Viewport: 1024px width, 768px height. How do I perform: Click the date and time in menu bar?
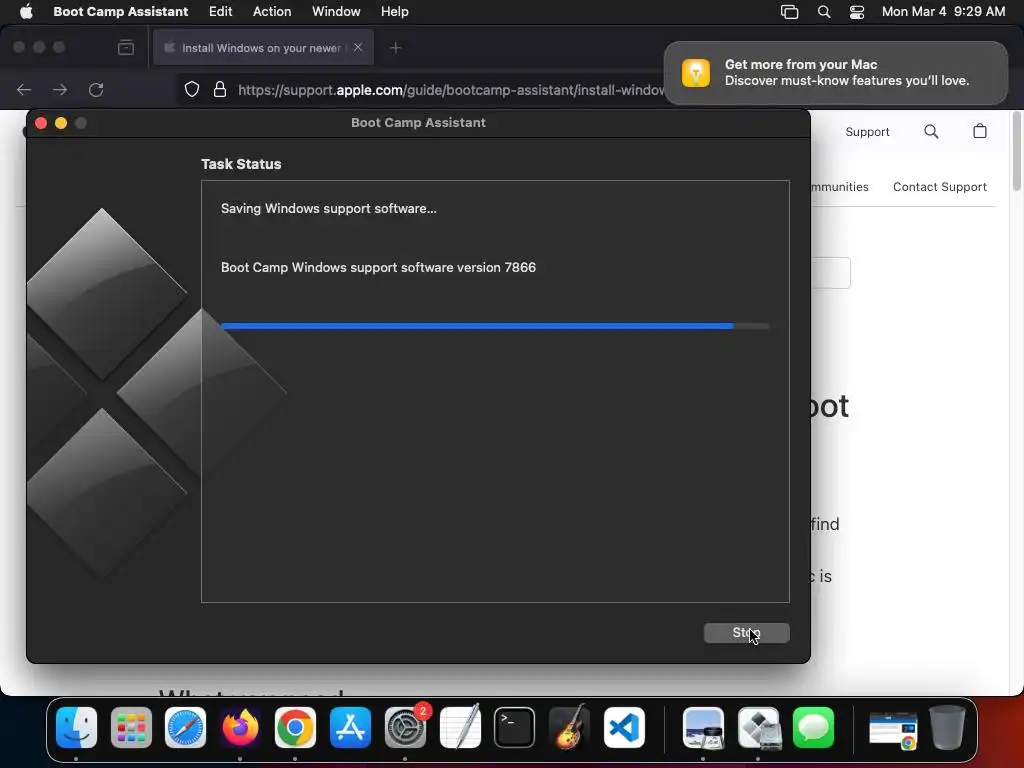(943, 12)
